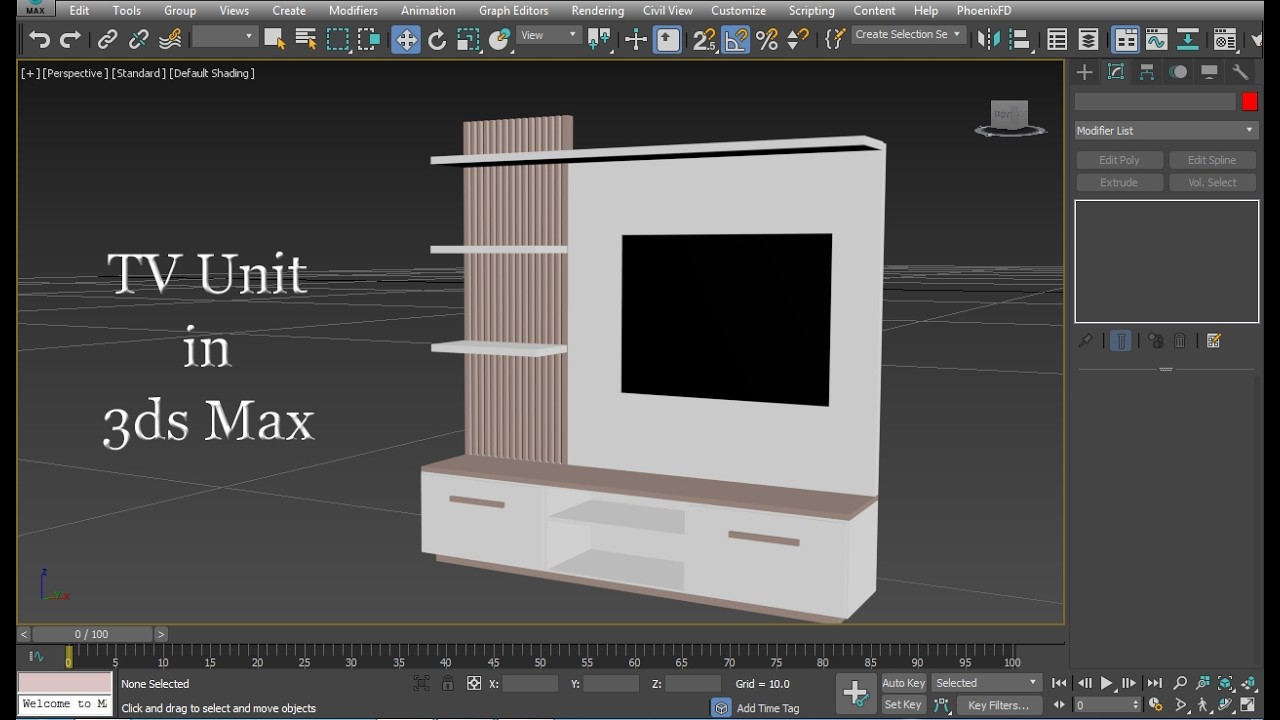Toggle Angle Snap on or off
Image resolution: width=1280 pixels, height=720 pixels.
click(736, 40)
